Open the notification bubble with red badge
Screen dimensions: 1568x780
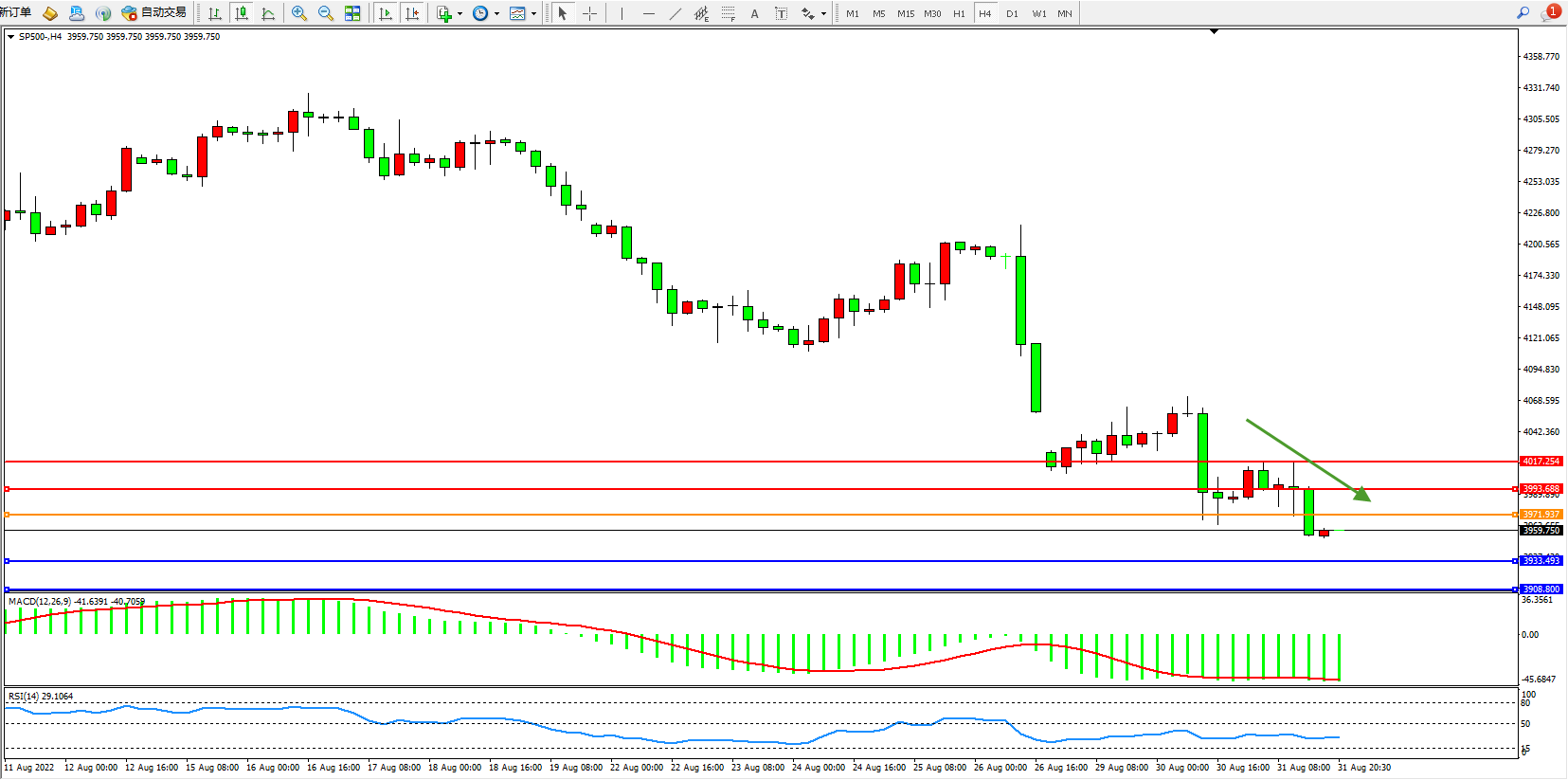pyautogui.click(x=1550, y=13)
